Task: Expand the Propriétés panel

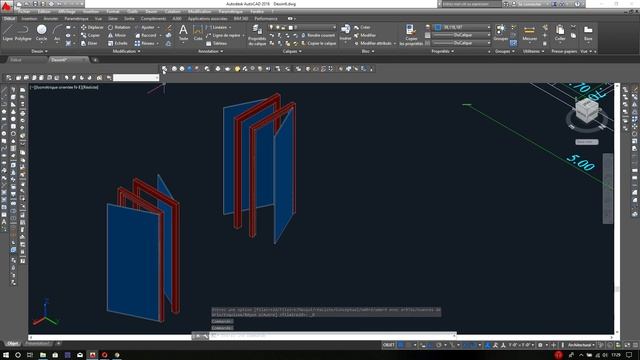Action: point(442,51)
